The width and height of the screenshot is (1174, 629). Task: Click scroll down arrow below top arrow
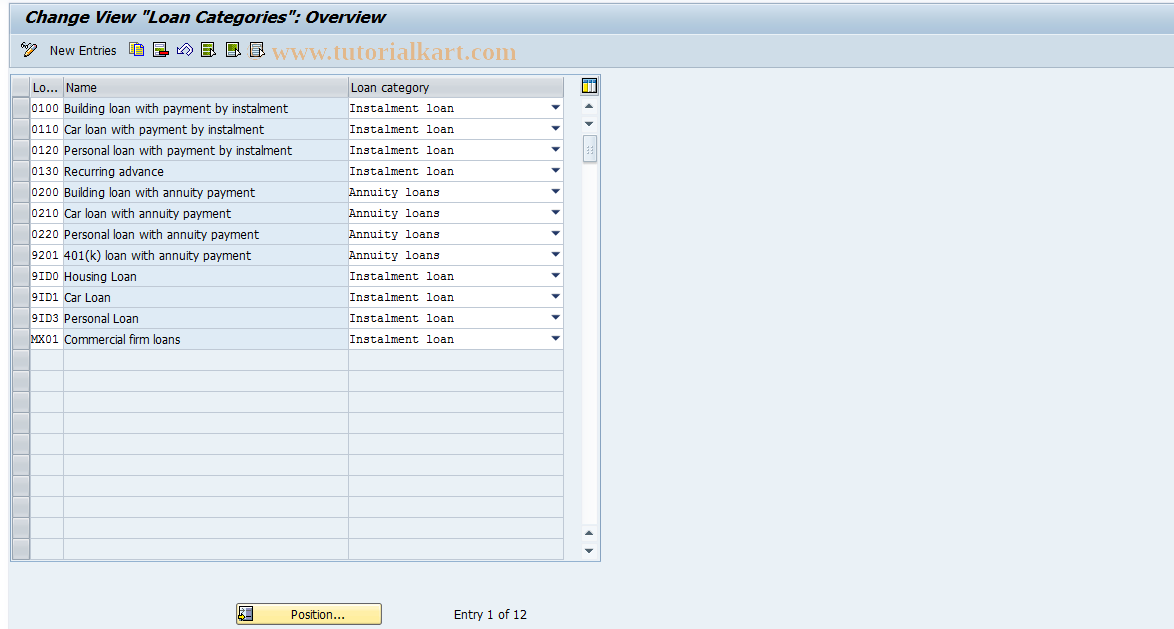point(589,124)
